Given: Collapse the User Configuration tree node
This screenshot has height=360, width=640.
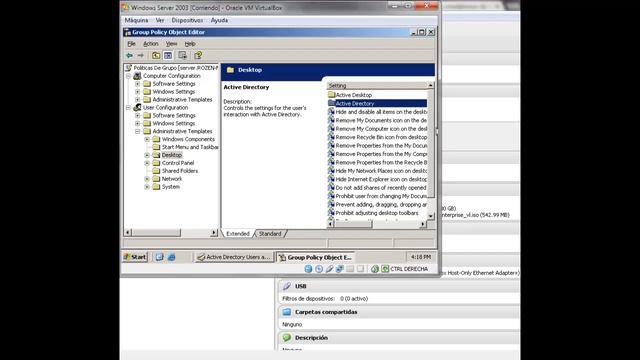Looking at the screenshot, I should (x=129, y=107).
